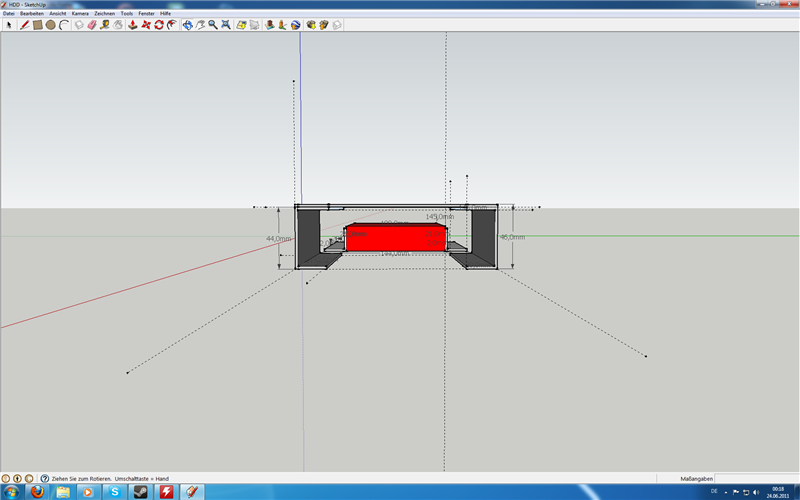Image resolution: width=800 pixels, height=500 pixels.
Task: Choose the Rectangle drawing tool
Action: (x=37, y=25)
